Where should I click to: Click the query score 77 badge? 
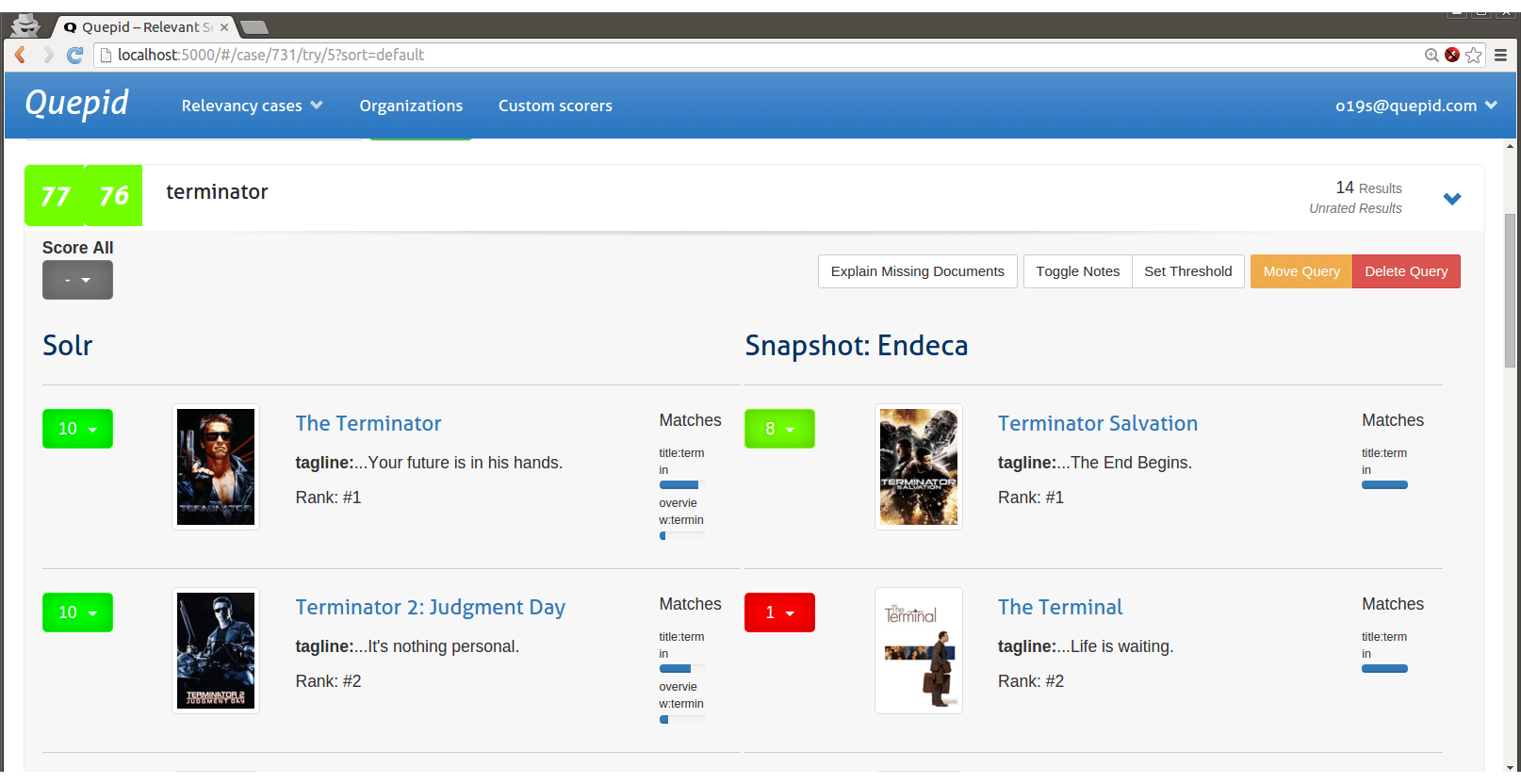pyautogui.click(x=55, y=196)
